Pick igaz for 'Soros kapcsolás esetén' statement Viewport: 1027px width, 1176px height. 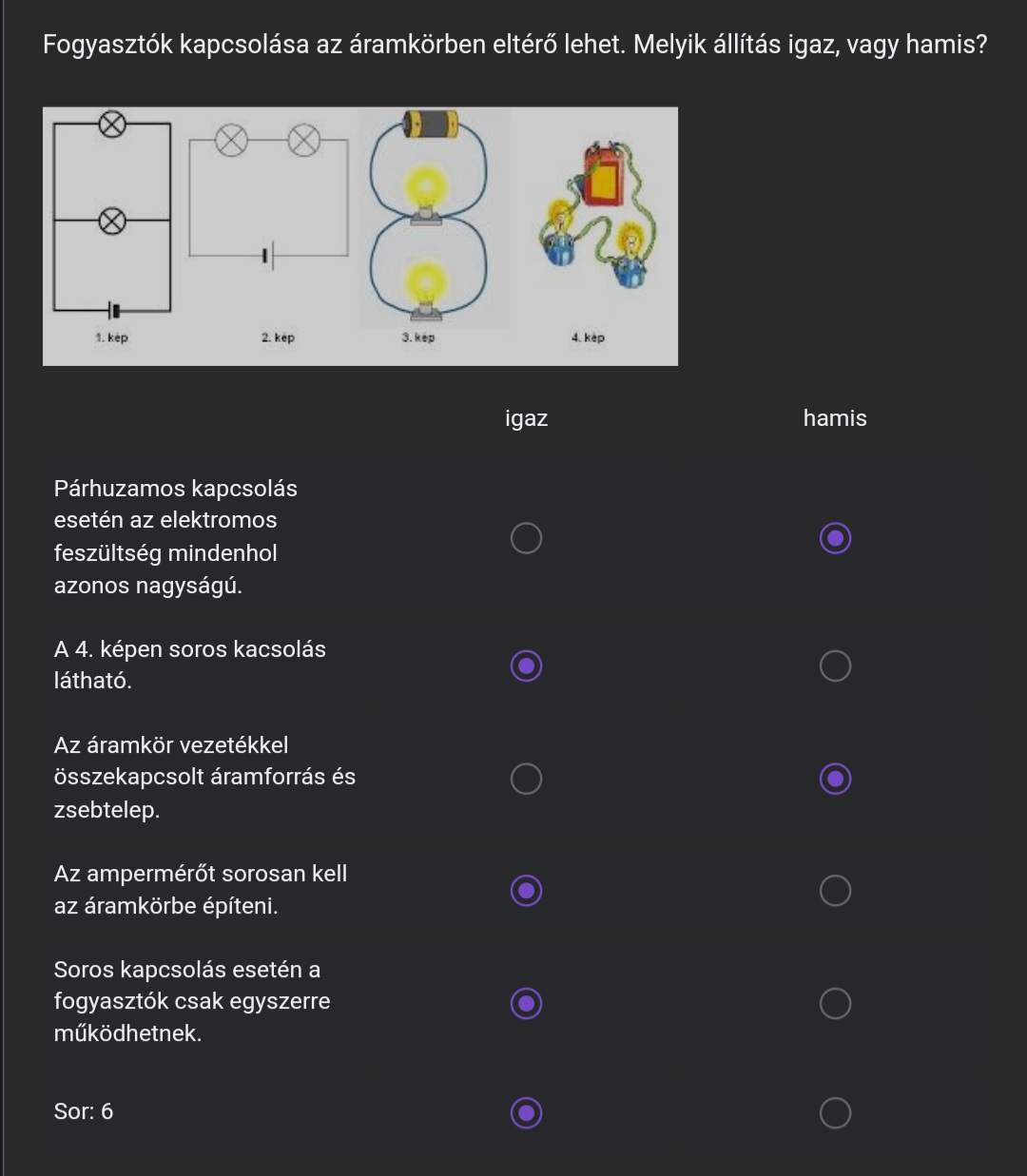526,1002
